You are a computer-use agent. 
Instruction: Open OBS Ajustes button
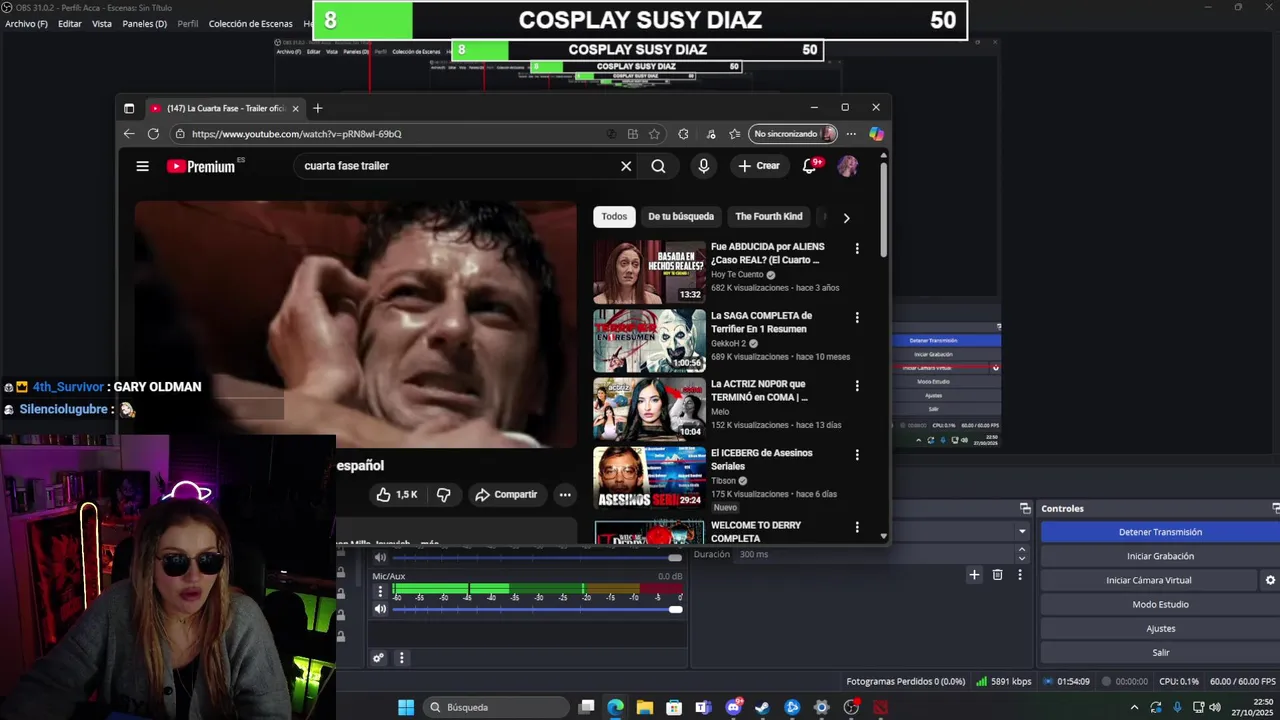(x=1160, y=628)
